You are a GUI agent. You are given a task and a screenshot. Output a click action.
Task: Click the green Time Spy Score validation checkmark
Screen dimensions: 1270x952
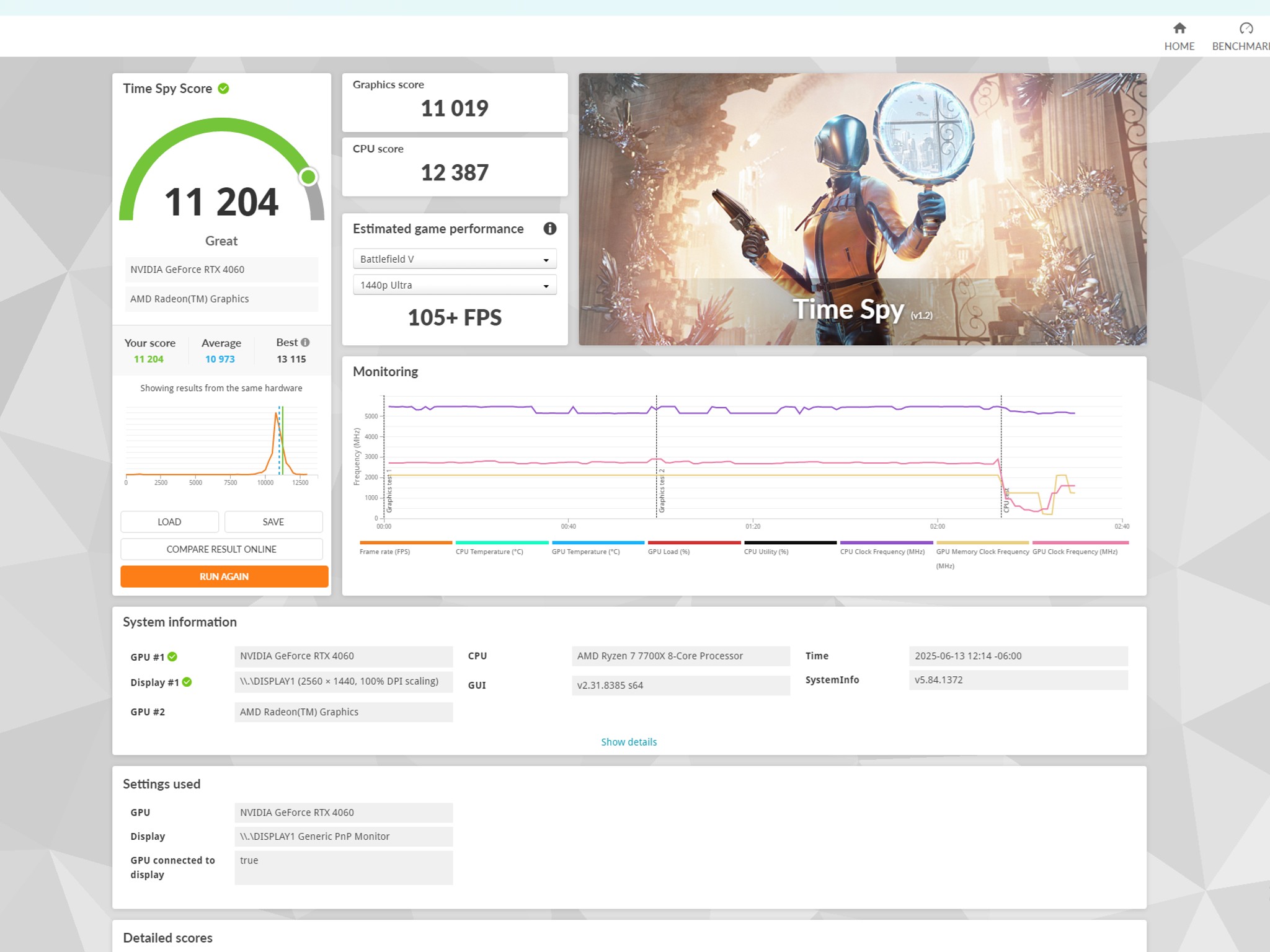(x=223, y=89)
